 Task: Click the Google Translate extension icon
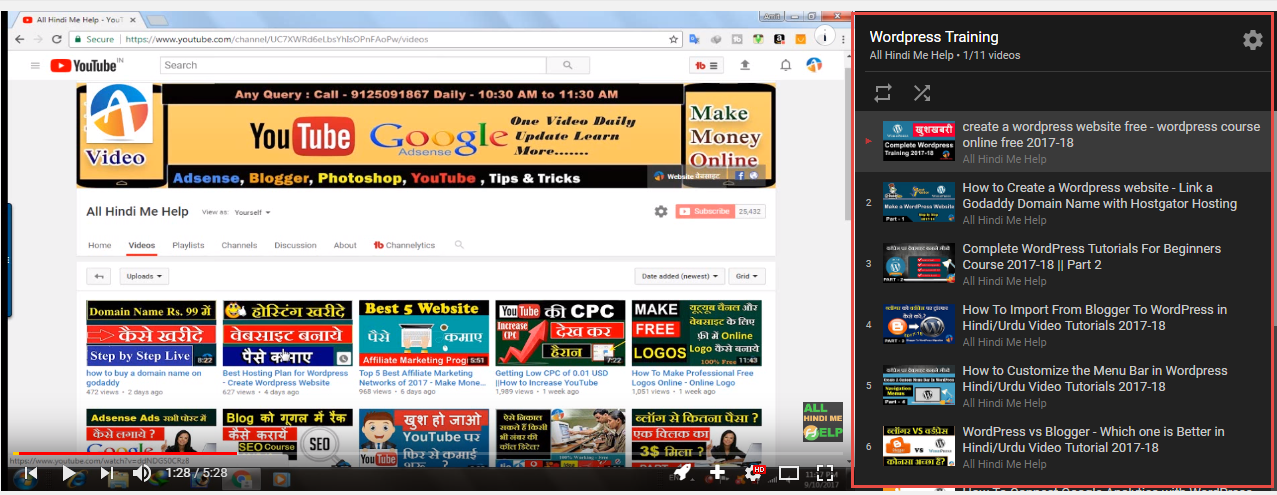[x=694, y=39]
